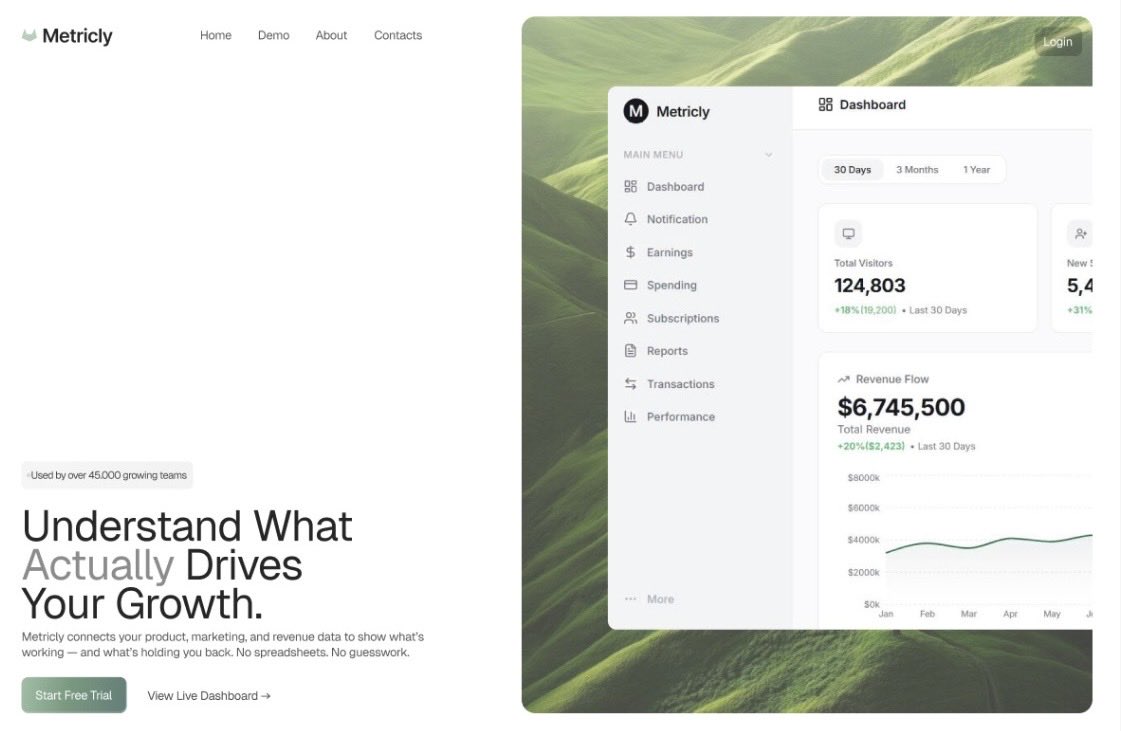Collapse the Main Menu chevron

[x=769, y=154]
